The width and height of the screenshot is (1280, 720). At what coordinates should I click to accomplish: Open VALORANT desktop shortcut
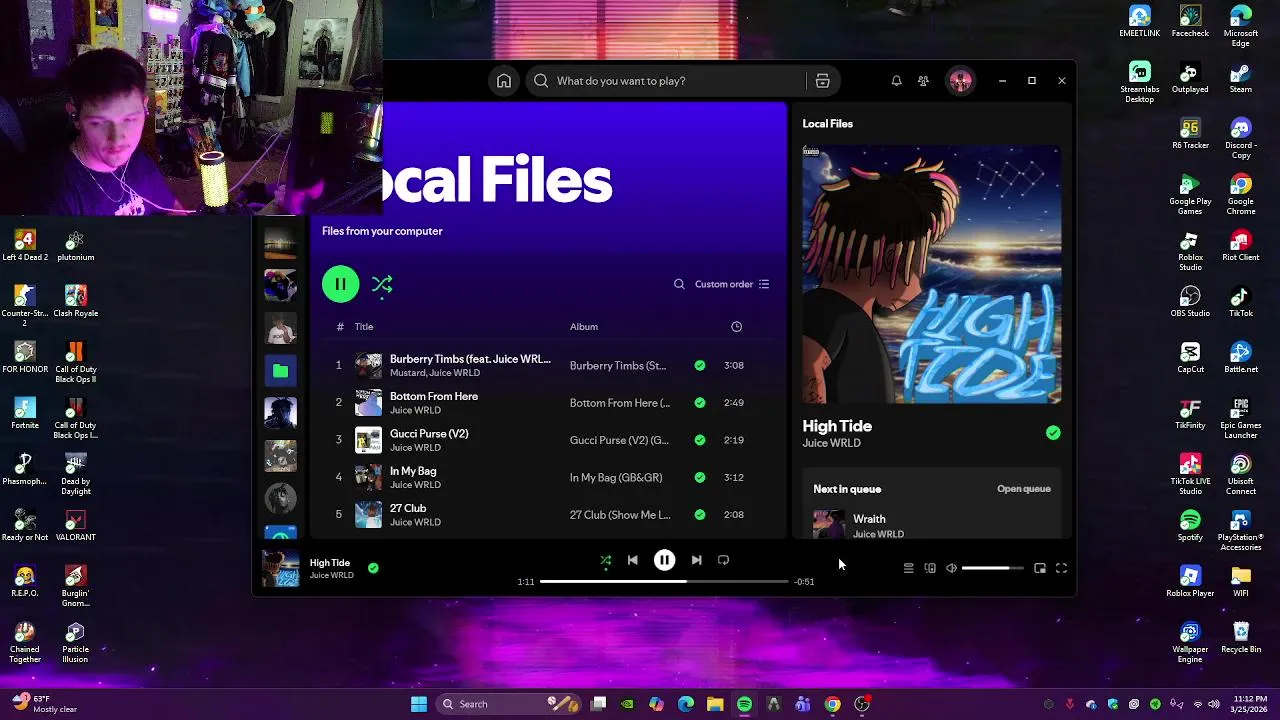tap(75, 525)
